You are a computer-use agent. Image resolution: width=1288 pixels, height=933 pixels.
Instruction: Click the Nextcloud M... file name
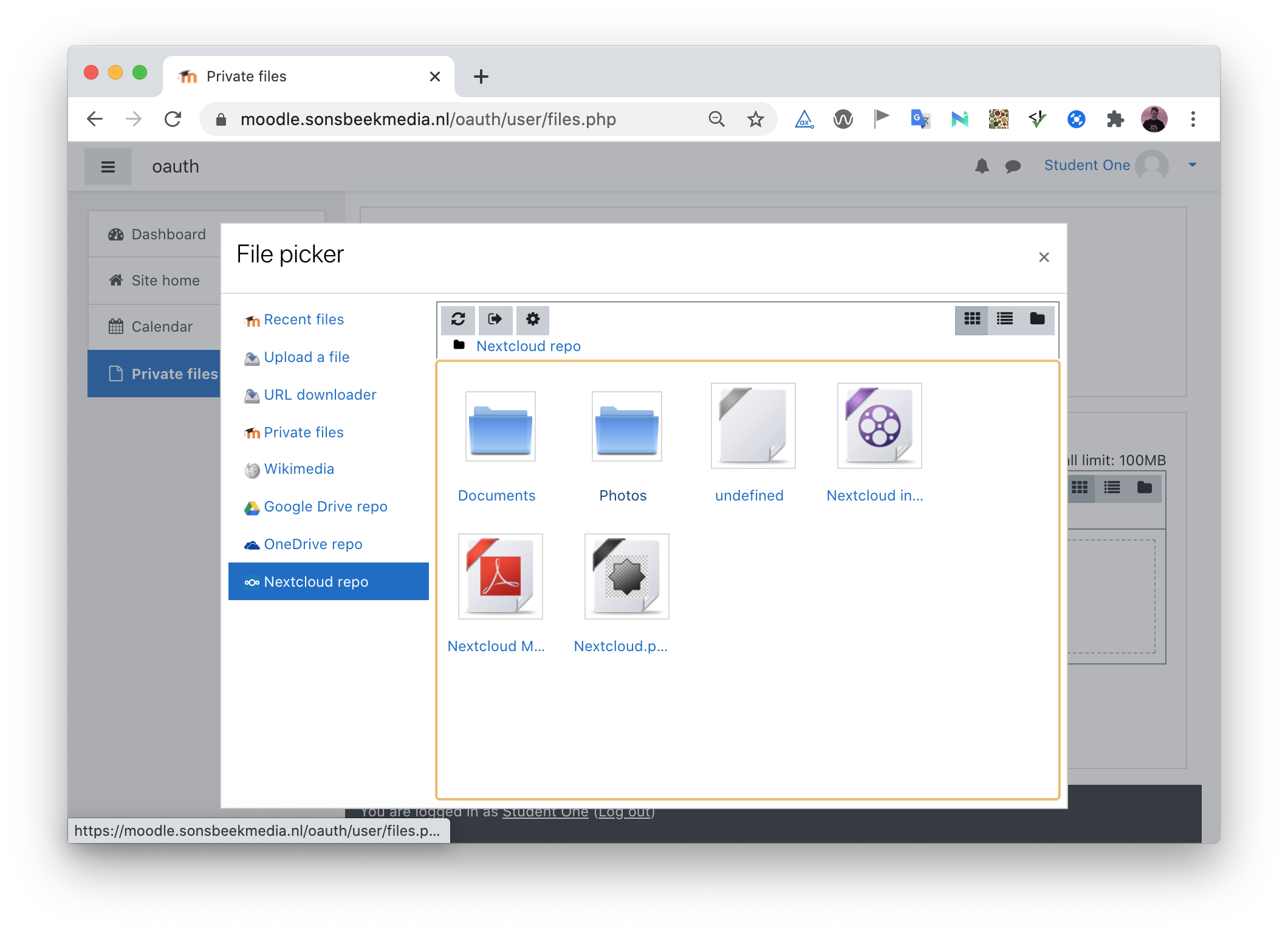(x=496, y=646)
